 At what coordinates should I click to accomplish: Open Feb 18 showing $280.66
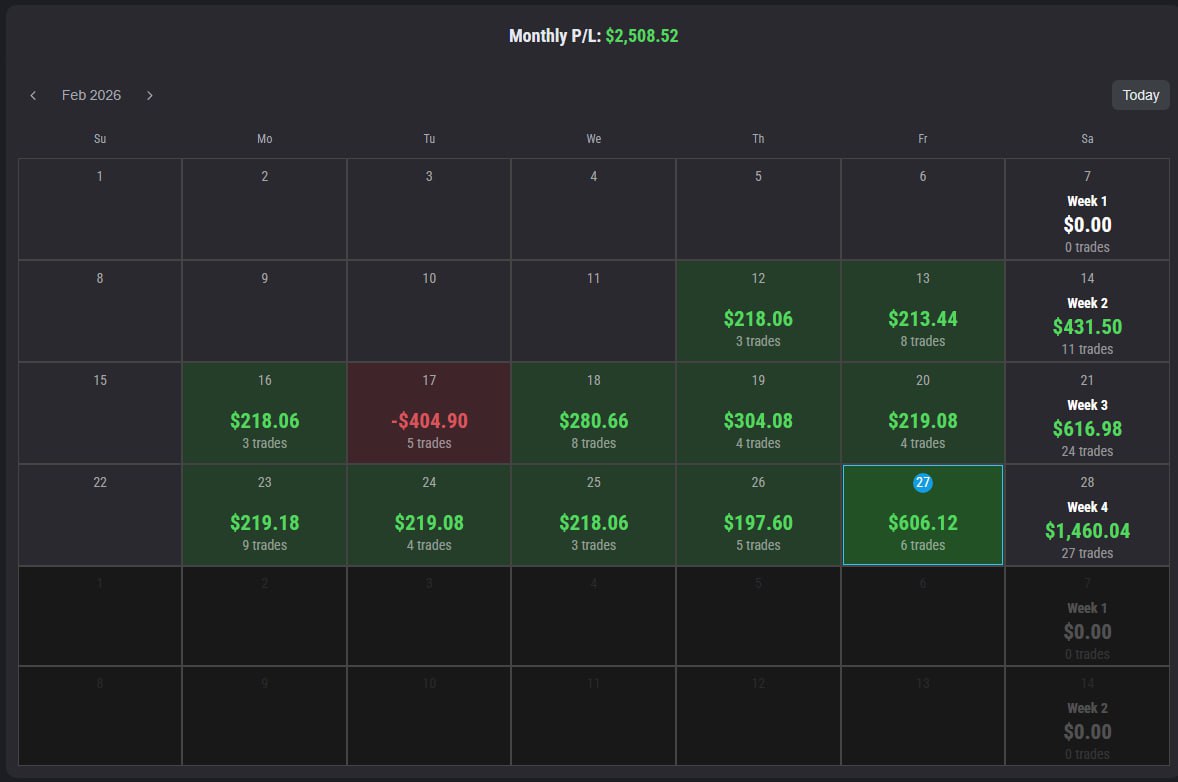coord(594,412)
